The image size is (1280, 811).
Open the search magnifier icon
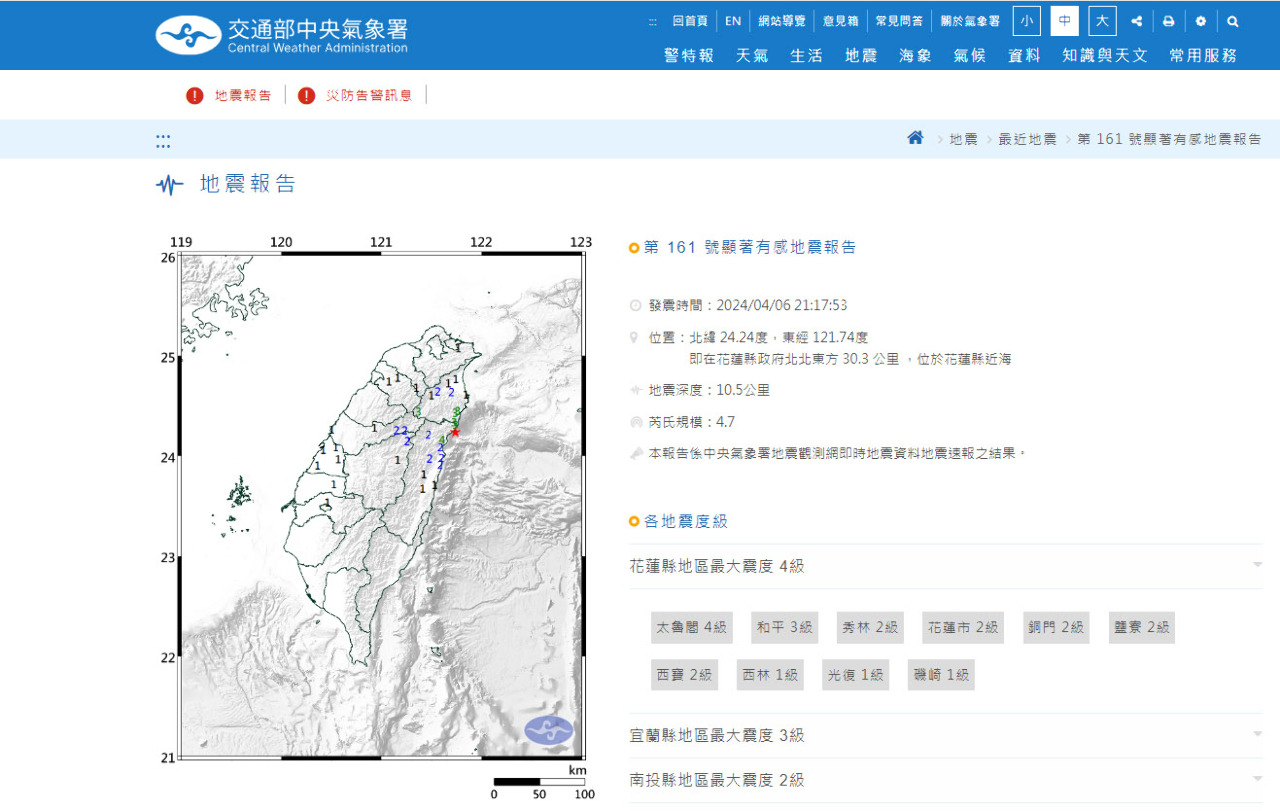[1232, 21]
